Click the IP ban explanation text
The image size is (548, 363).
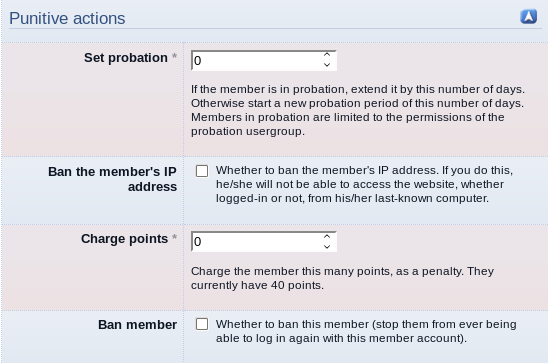(x=364, y=184)
